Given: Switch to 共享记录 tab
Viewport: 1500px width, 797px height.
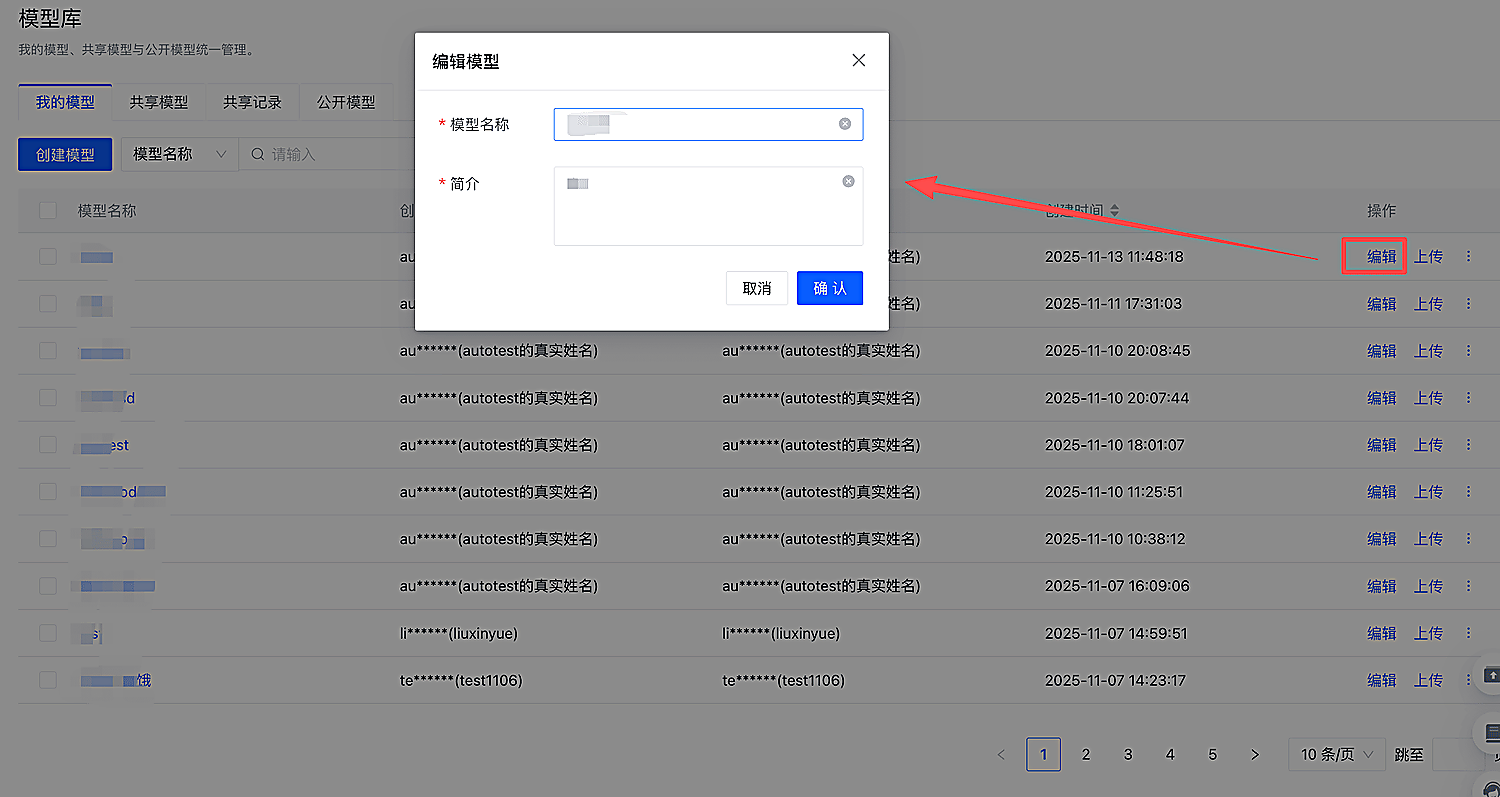Looking at the screenshot, I should point(252,102).
